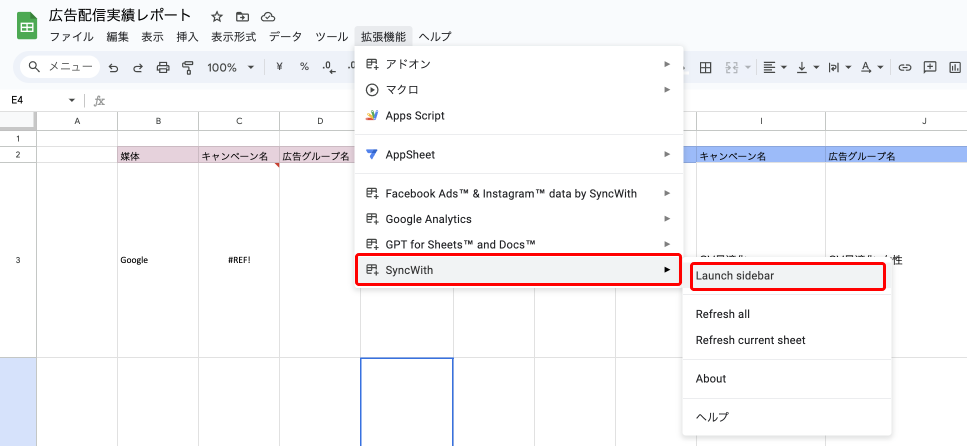This screenshot has width=967, height=446.
Task: Expand the アドオン submenu arrow
Action: 667,64
